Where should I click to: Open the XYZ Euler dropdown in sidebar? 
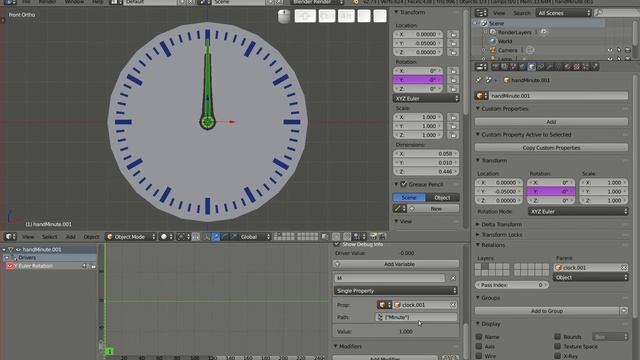click(x=426, y=98)
